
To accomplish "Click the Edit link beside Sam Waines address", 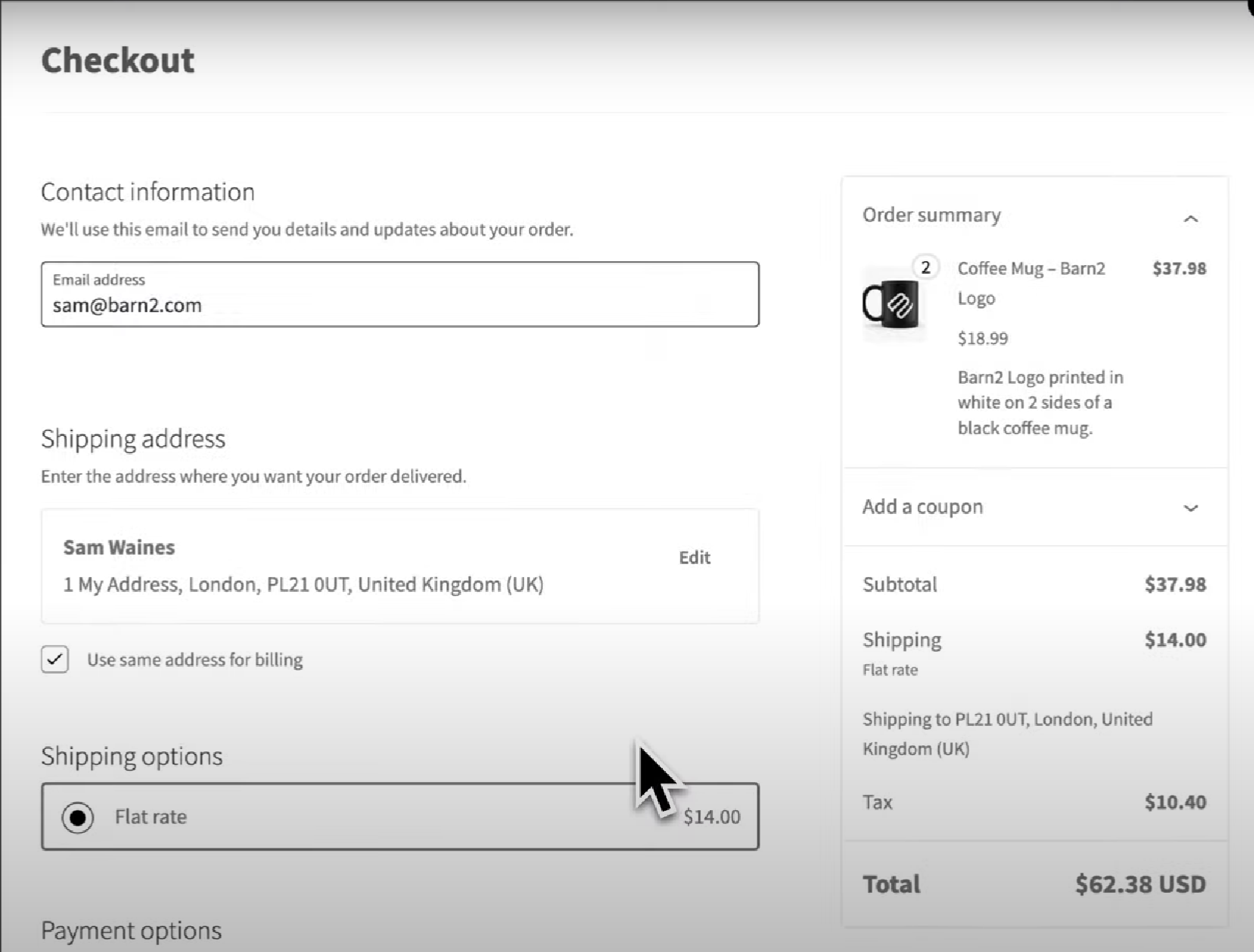I will pyautogui.click(x=694, y=557).
